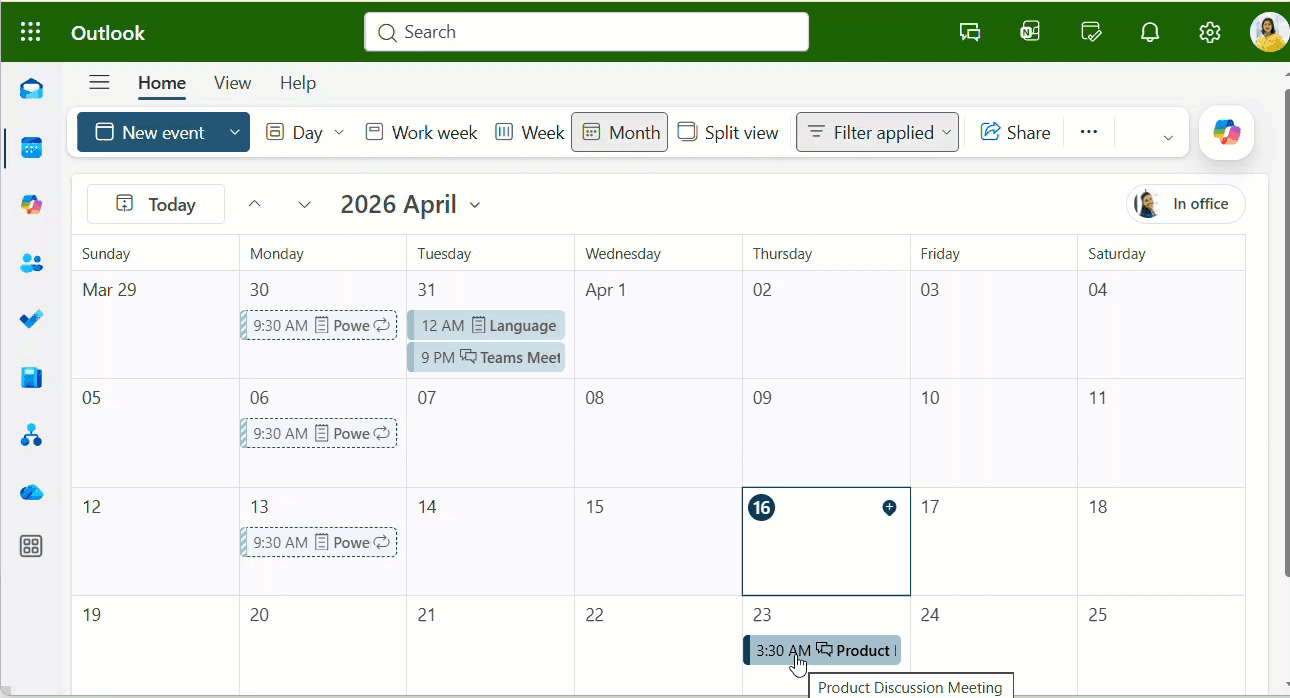Open the Copilot panel at top right

[1226, 131]
